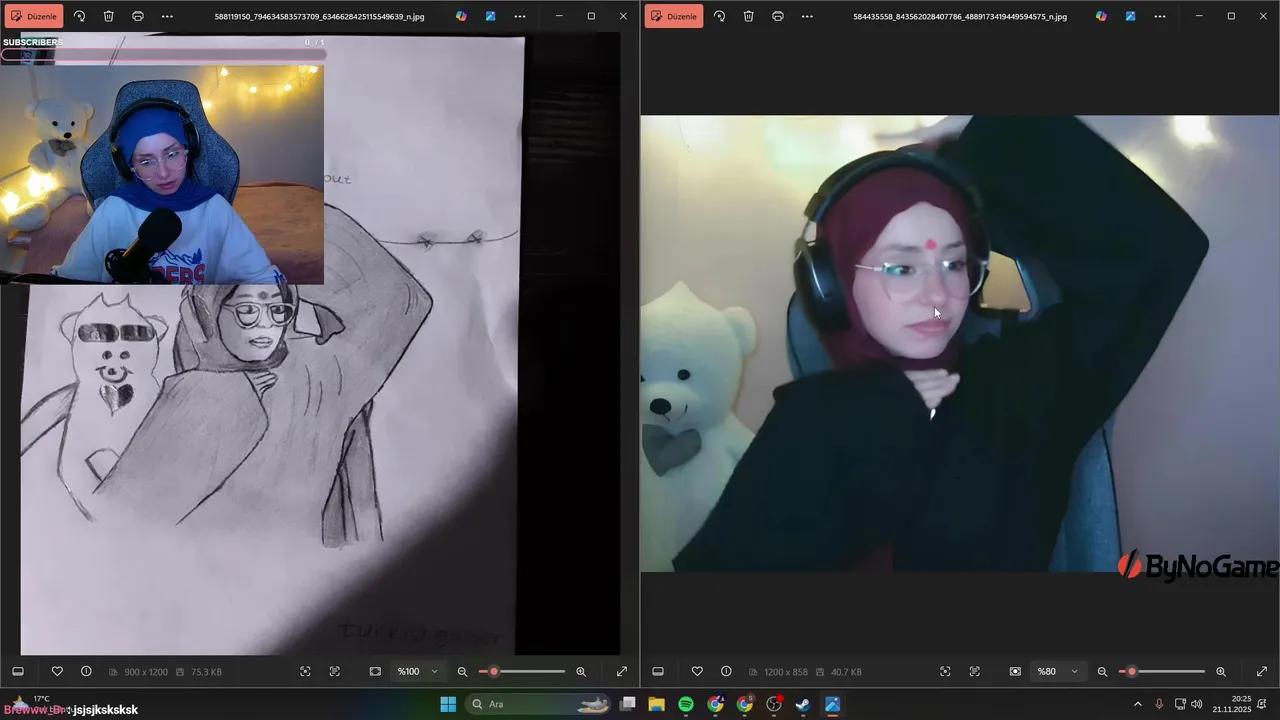Click microphone icon in system tray
This screenshot has width=1280, height=720.
point(1159,704)
